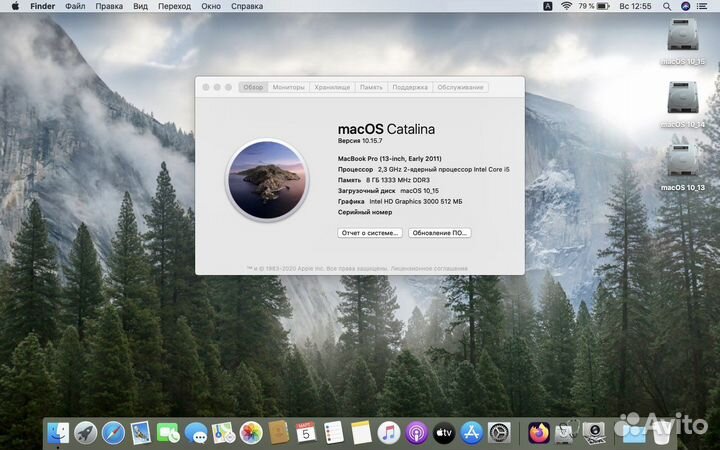
Task: Select macOS 10_15 drive on desktop
Action: tap(683, 40)
